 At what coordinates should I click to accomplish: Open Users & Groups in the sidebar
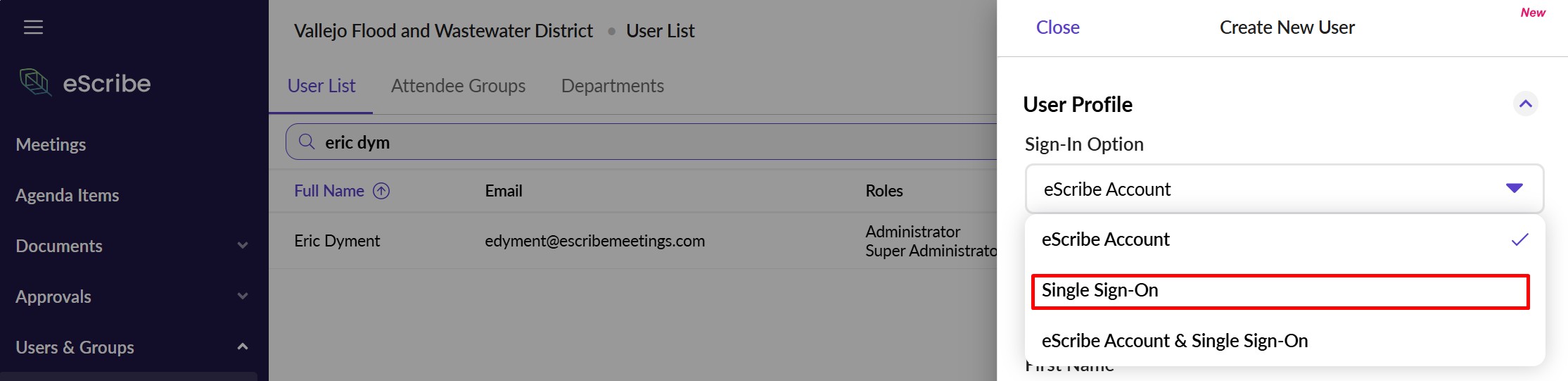[x=75, y=347]
